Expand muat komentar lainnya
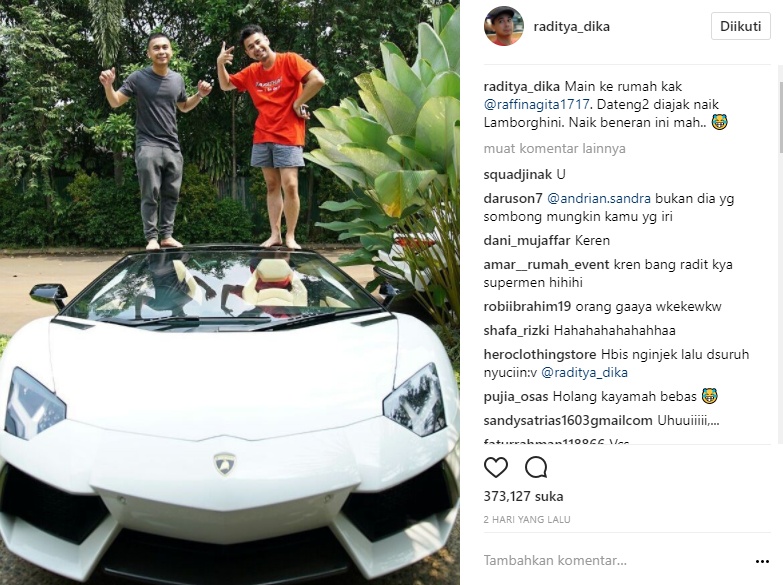The image size is (783, 585). coord(554,148)
